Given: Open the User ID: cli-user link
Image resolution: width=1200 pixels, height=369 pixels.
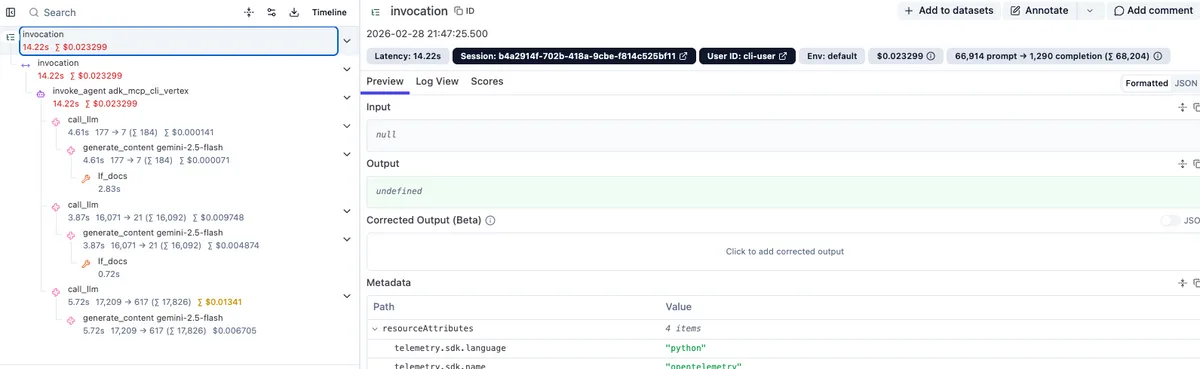Looking at the screenshot, I should (x=747, y=56).
